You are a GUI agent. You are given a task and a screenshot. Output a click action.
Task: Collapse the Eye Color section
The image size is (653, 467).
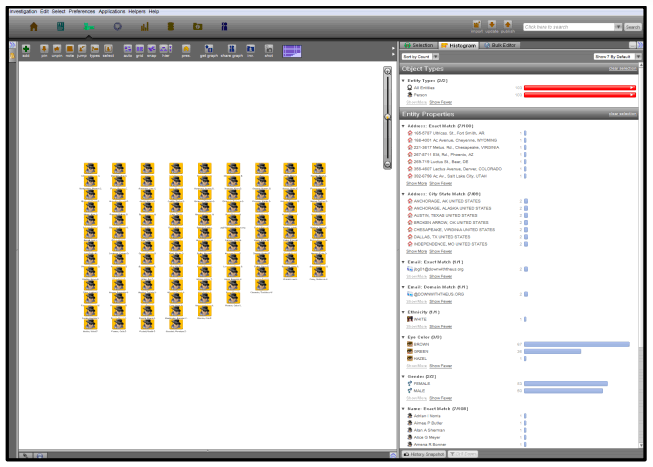pyautogui.click(x=403, y=337)
